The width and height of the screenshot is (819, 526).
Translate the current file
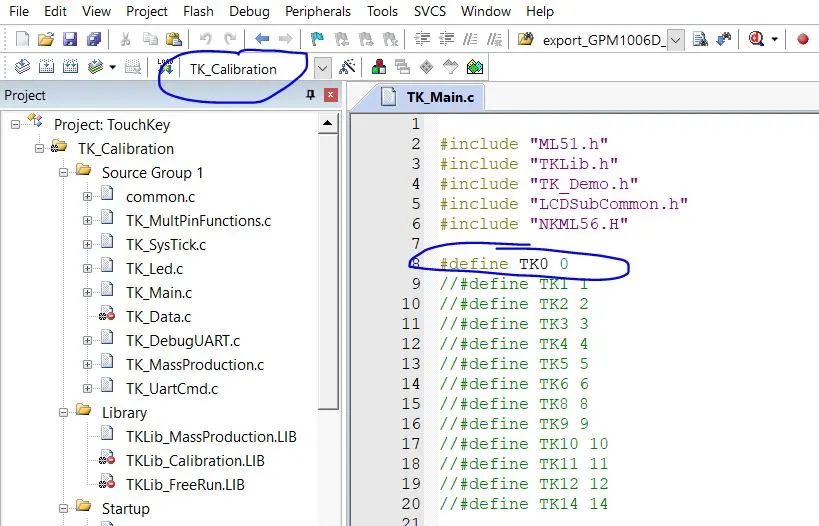pyautogui.click(x=22, y=67)
